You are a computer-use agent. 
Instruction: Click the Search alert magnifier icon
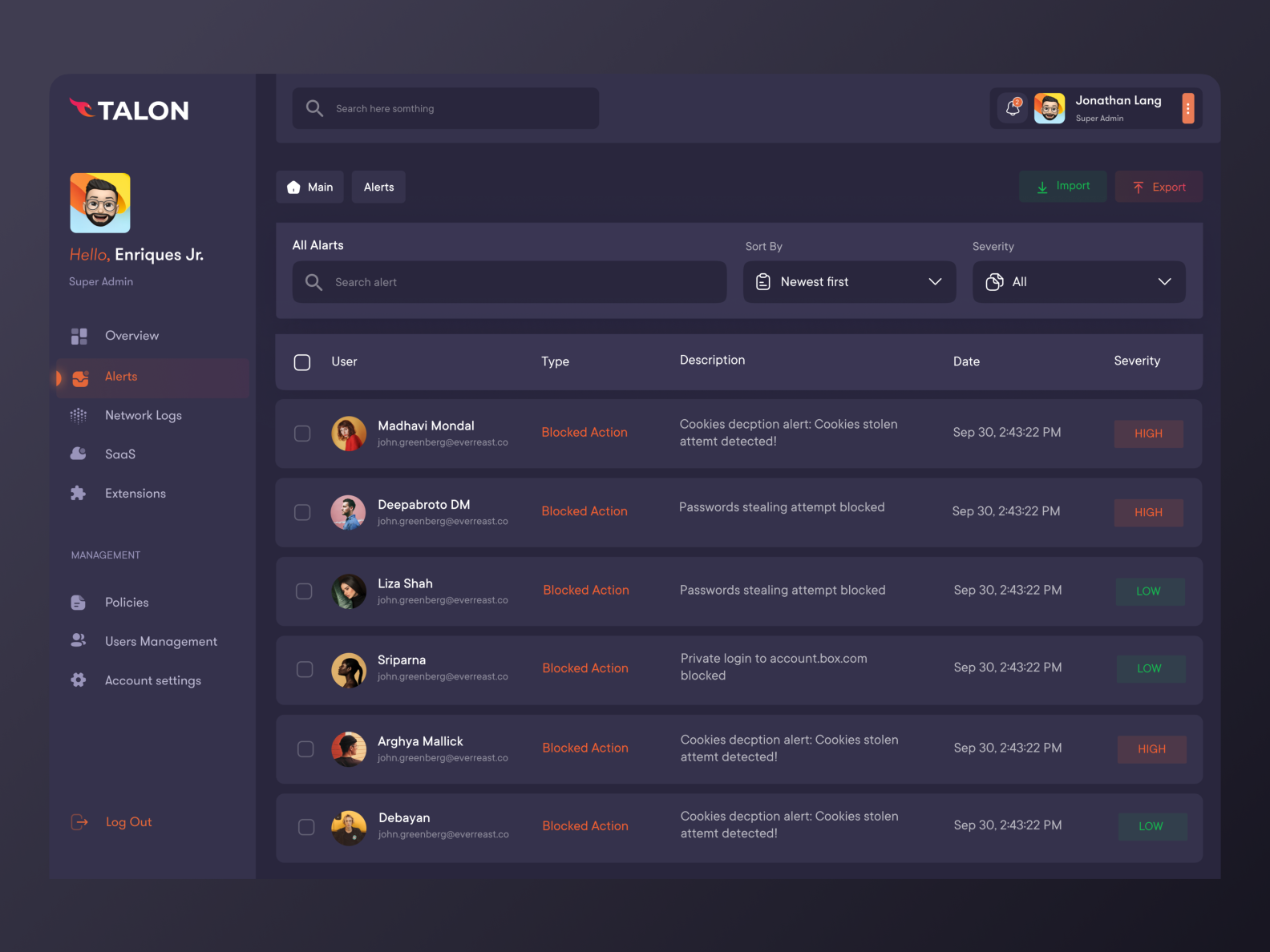click(313, 282)
